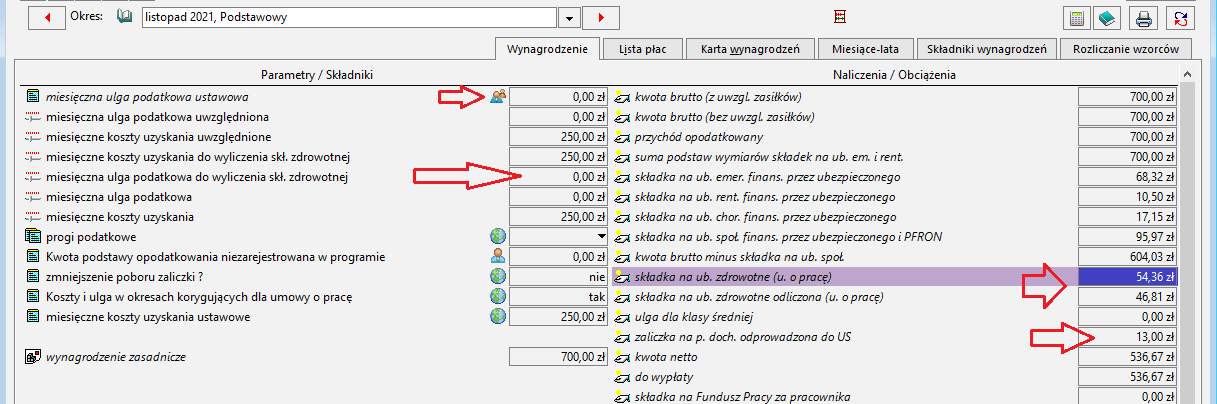Click the 95,97 zł social contribution value
The image size is (1217, 404).
(x=1128, y=237)
